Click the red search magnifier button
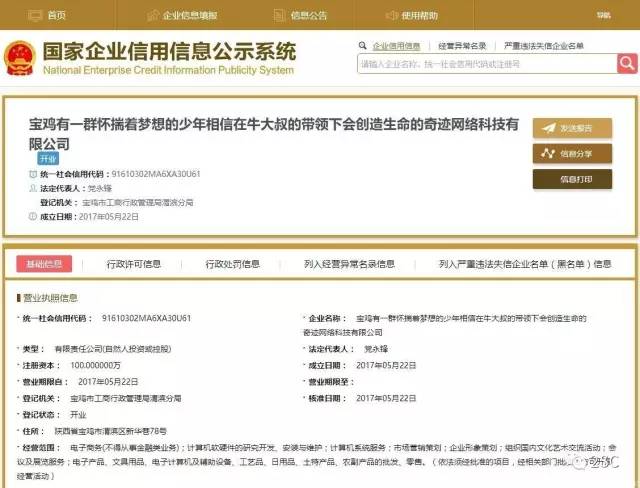The height and width of the screenshot is (488, 640). coord(627,63)
